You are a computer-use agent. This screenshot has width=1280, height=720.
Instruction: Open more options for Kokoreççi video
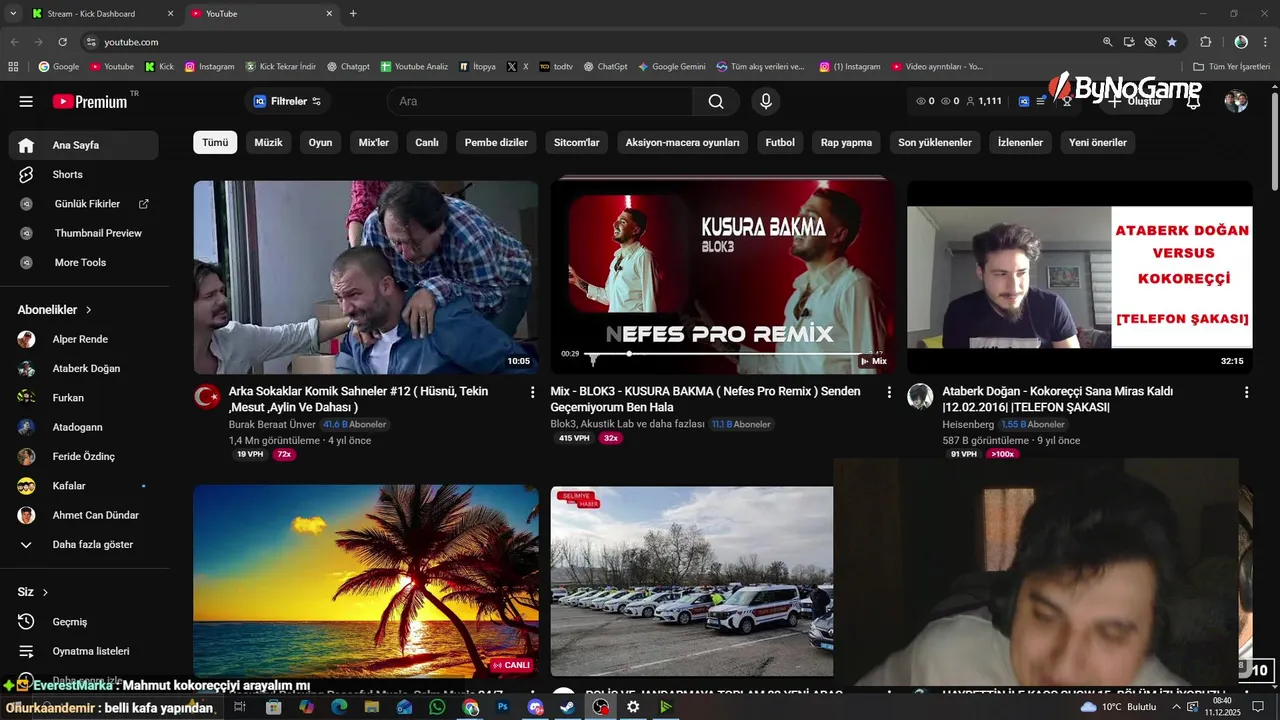1246,393
